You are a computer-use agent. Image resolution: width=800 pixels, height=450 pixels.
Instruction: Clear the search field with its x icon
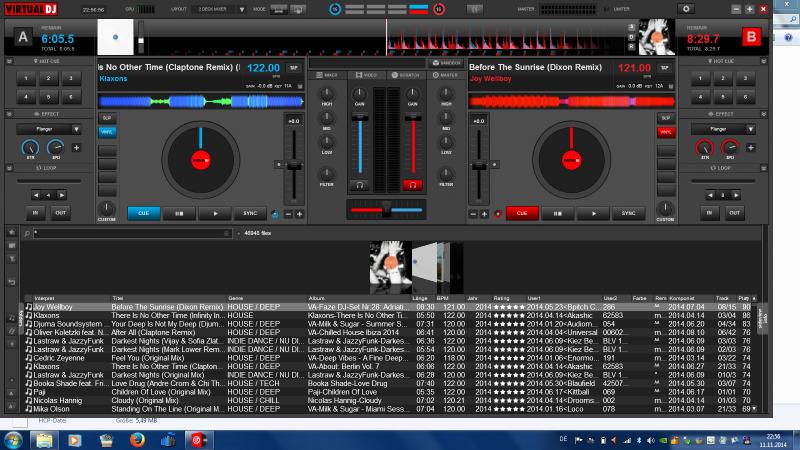[x=227, y=233]
